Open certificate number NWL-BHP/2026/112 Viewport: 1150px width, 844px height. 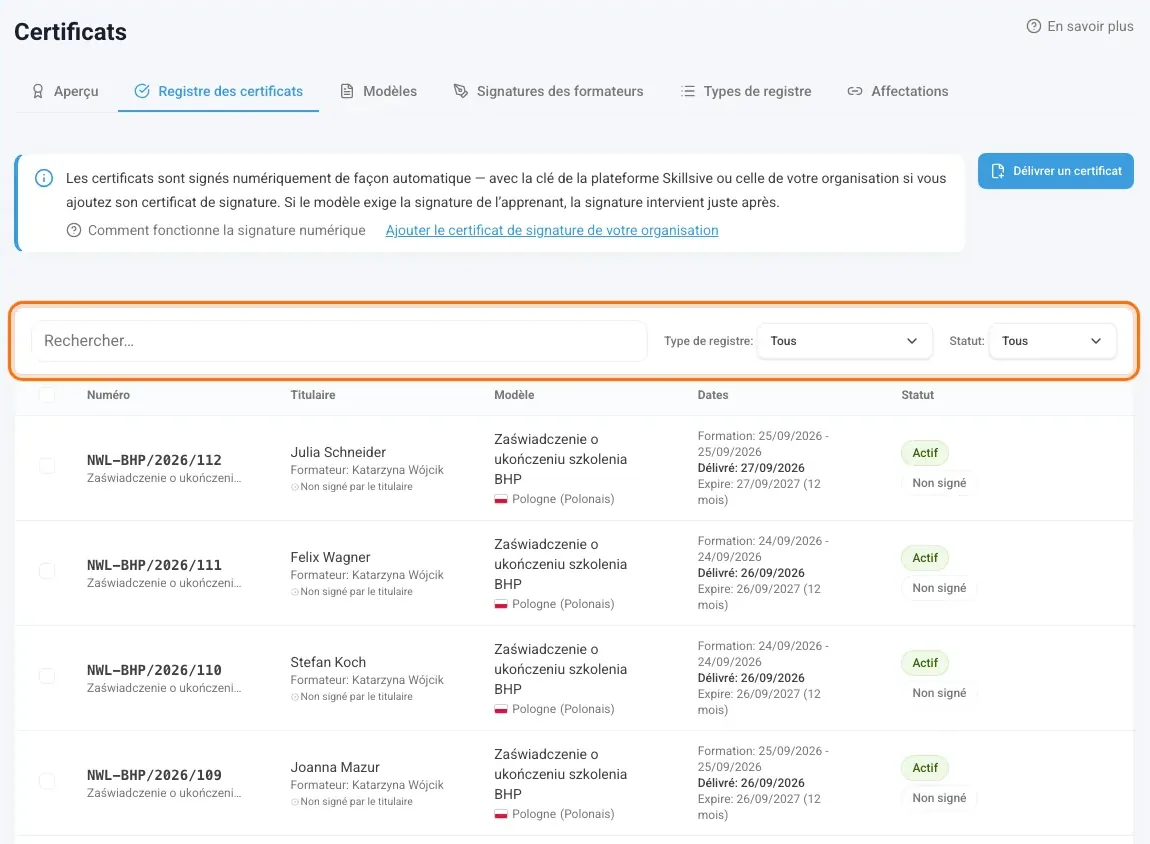click(x=154, y=460)
